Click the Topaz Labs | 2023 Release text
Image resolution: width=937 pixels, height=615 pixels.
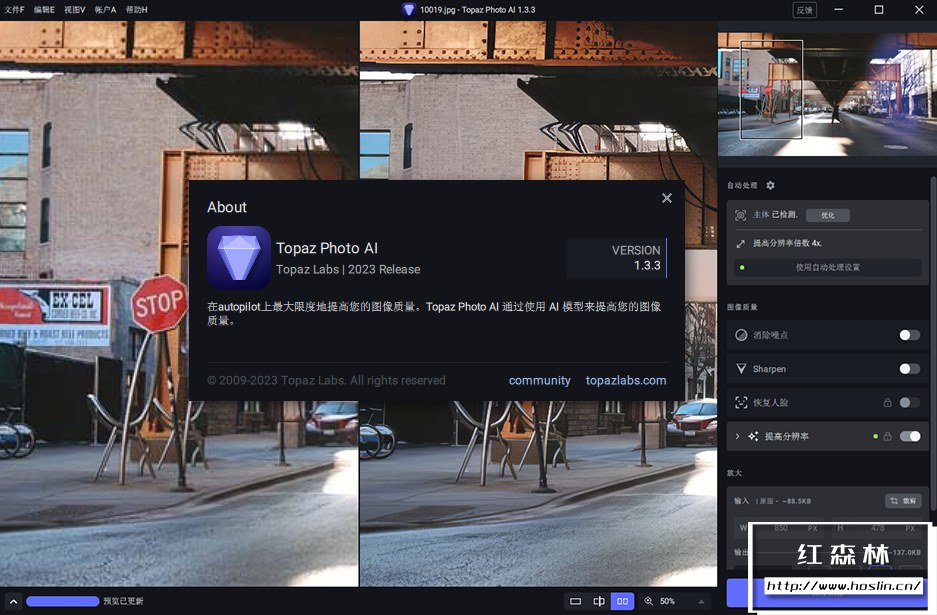pyautogui.click(x=348, y=270)
